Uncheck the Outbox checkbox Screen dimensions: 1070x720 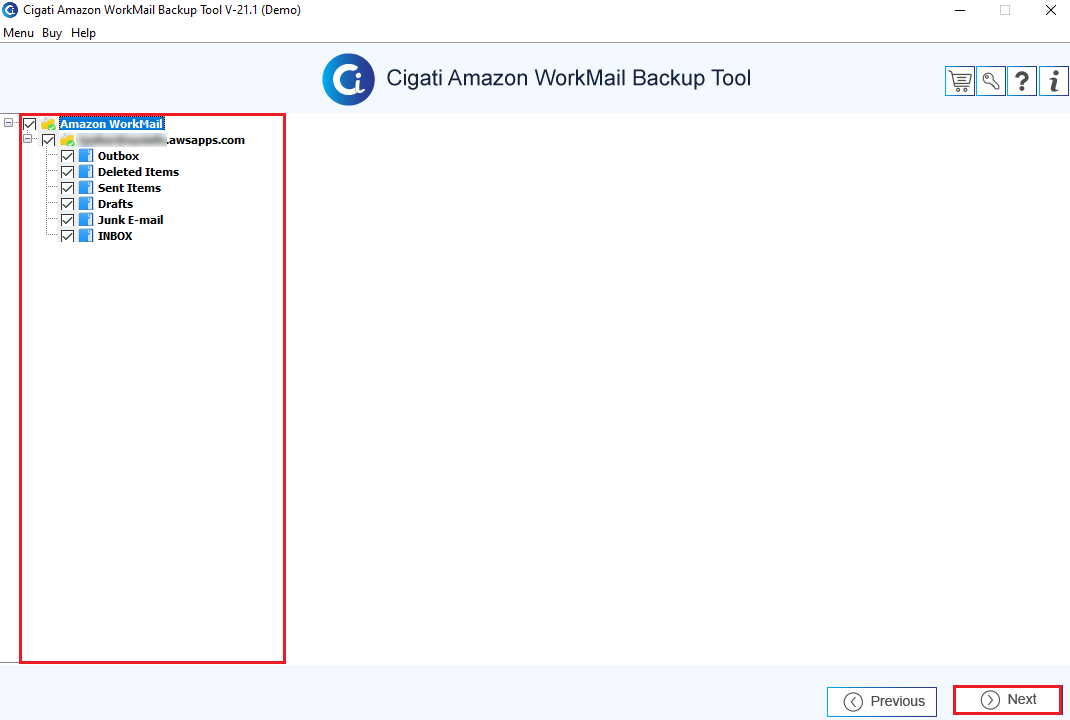pos(68,156)
